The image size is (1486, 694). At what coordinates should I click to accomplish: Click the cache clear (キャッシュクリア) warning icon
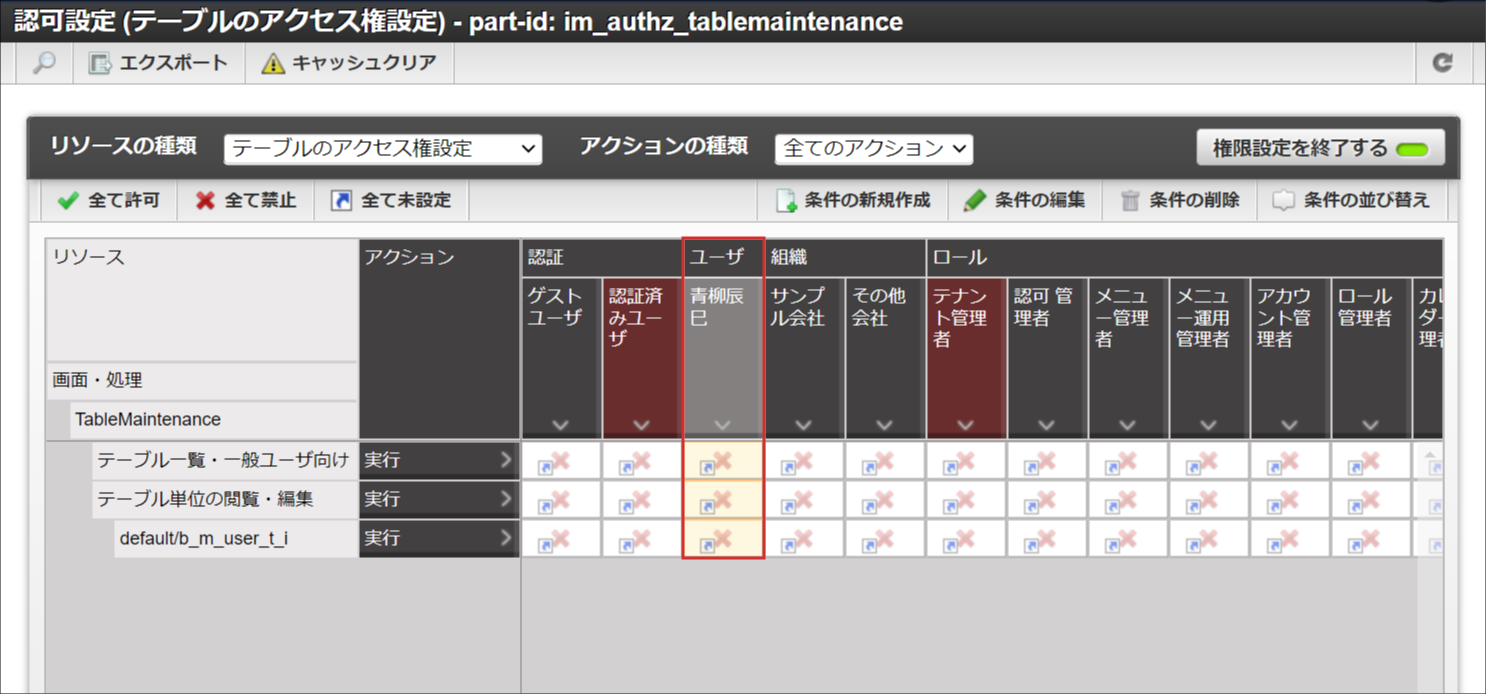tap(273, 64)
